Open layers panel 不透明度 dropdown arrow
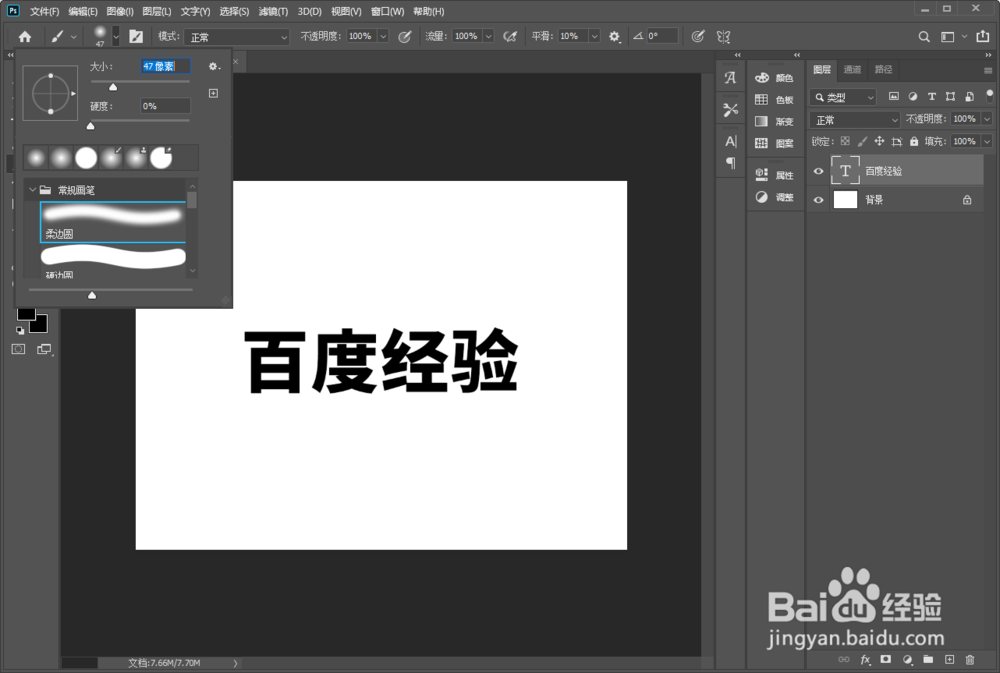Image resolution: width=1000 pixels, height=673 pixels. [987, 119]
